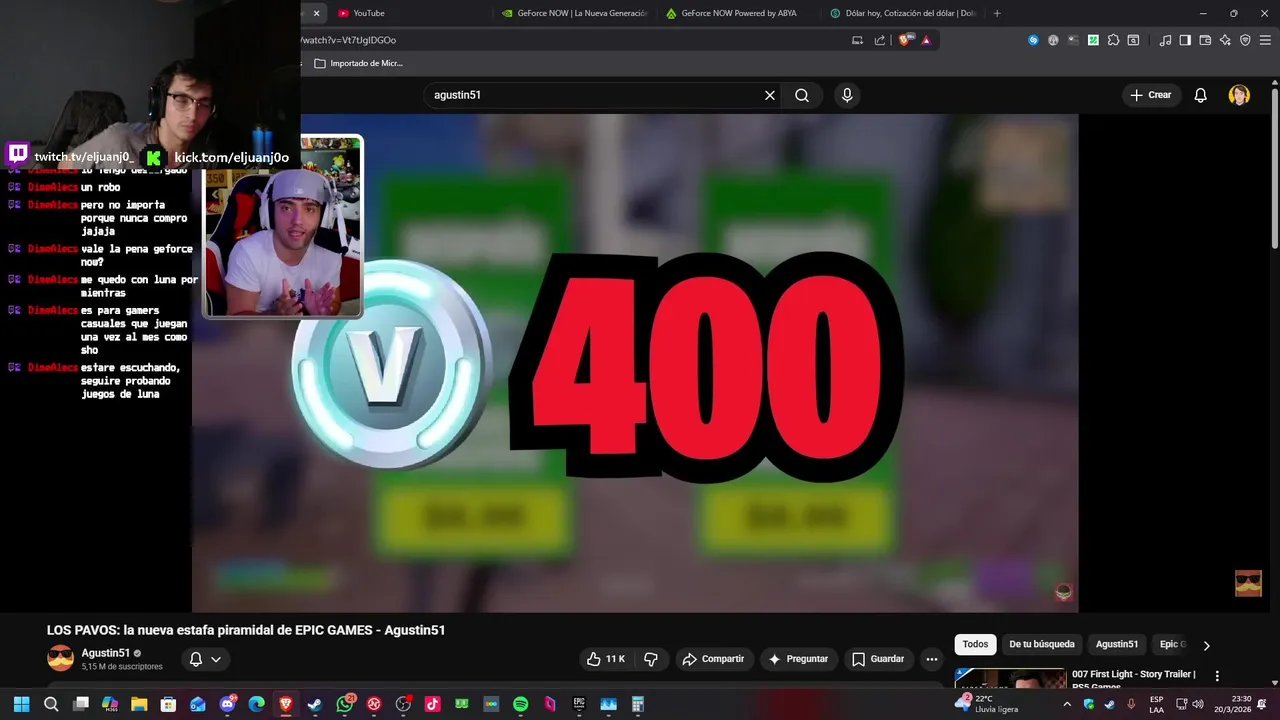Open the media control music note icon

click(x=1165, y=40)
